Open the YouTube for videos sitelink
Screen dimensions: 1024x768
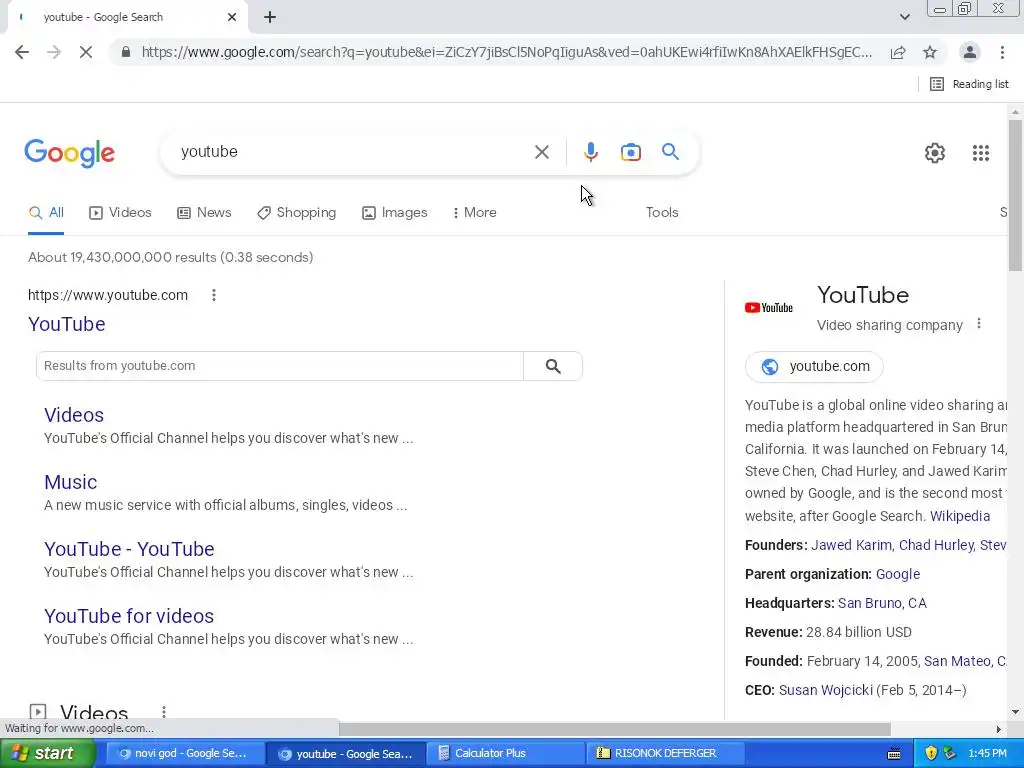coord(129,616)
